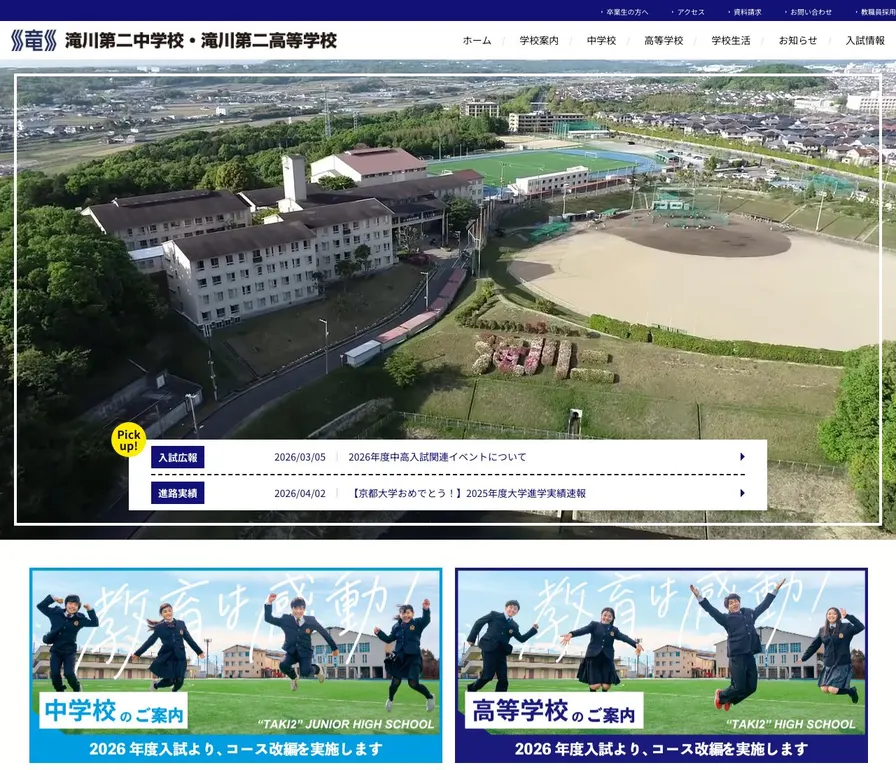Viewport: 896px width, 770px height.
Task: Open 高等学校 menu item
Action: [x=663, y=41]
